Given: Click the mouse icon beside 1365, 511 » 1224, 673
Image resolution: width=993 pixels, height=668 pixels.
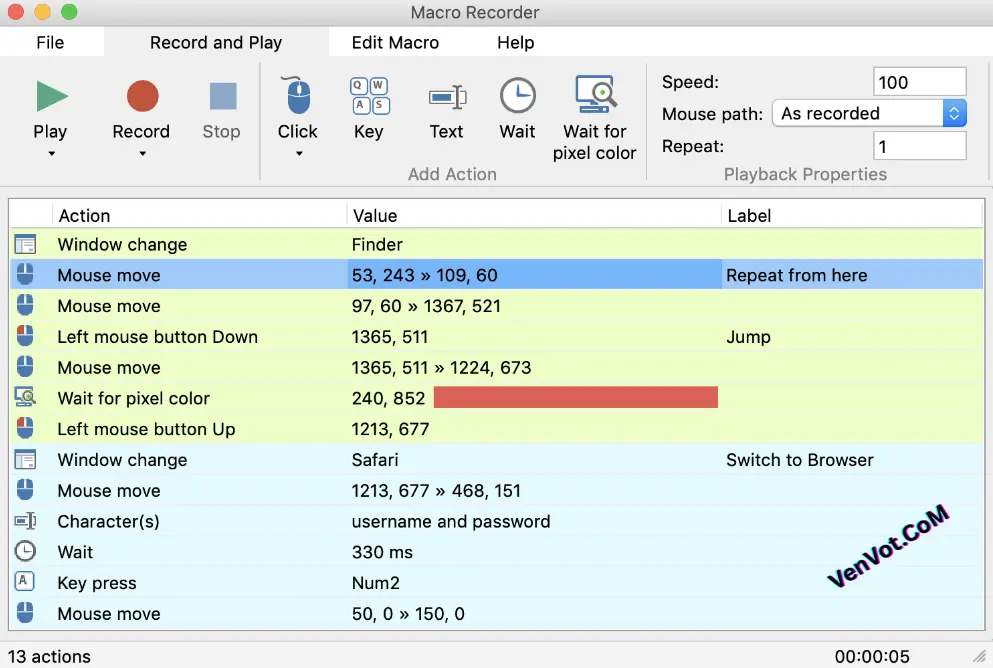Looking at the screenshot, I should point(25,367).
